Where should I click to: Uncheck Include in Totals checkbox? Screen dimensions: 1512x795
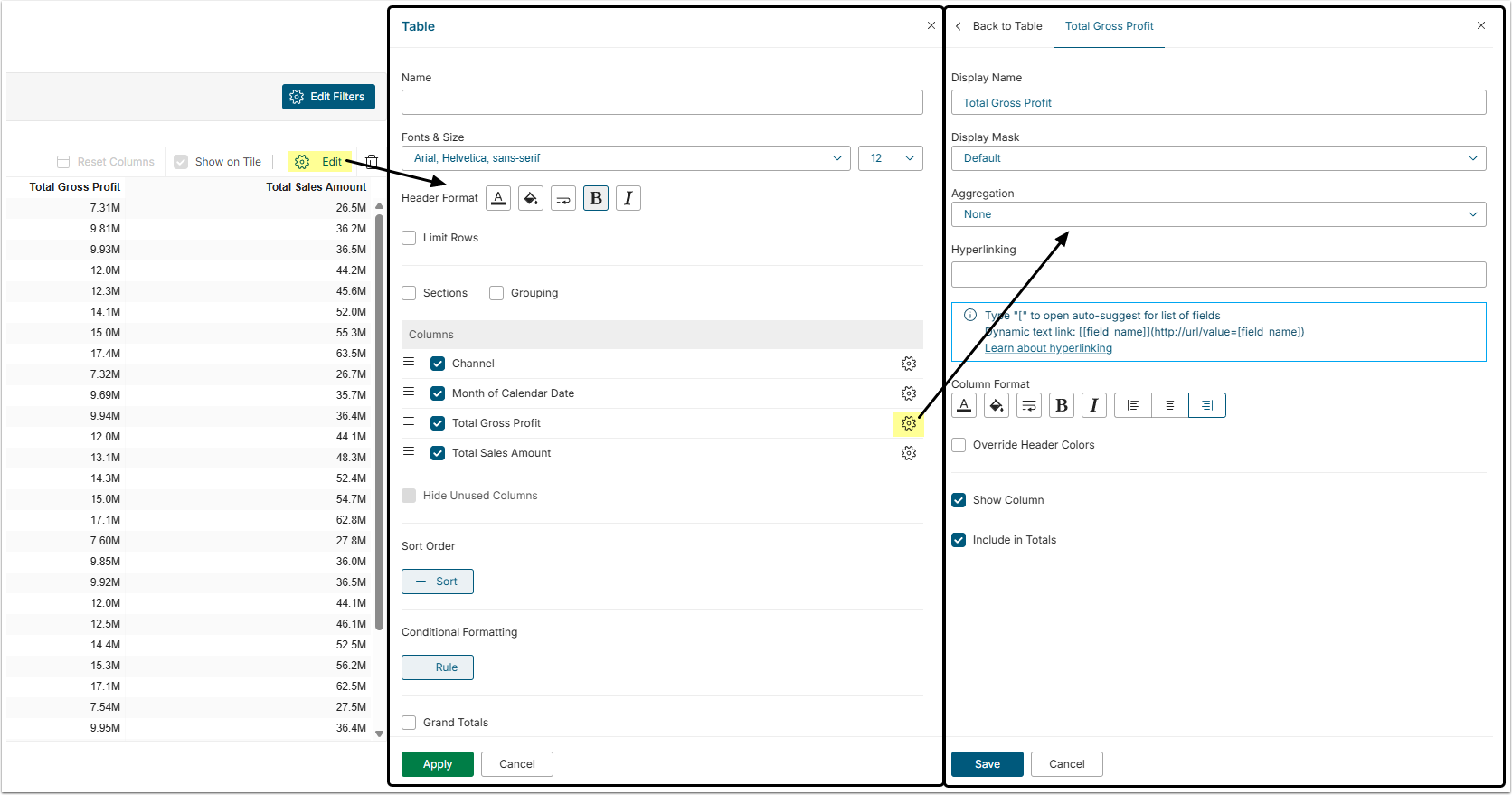click(x=959, y=540)
